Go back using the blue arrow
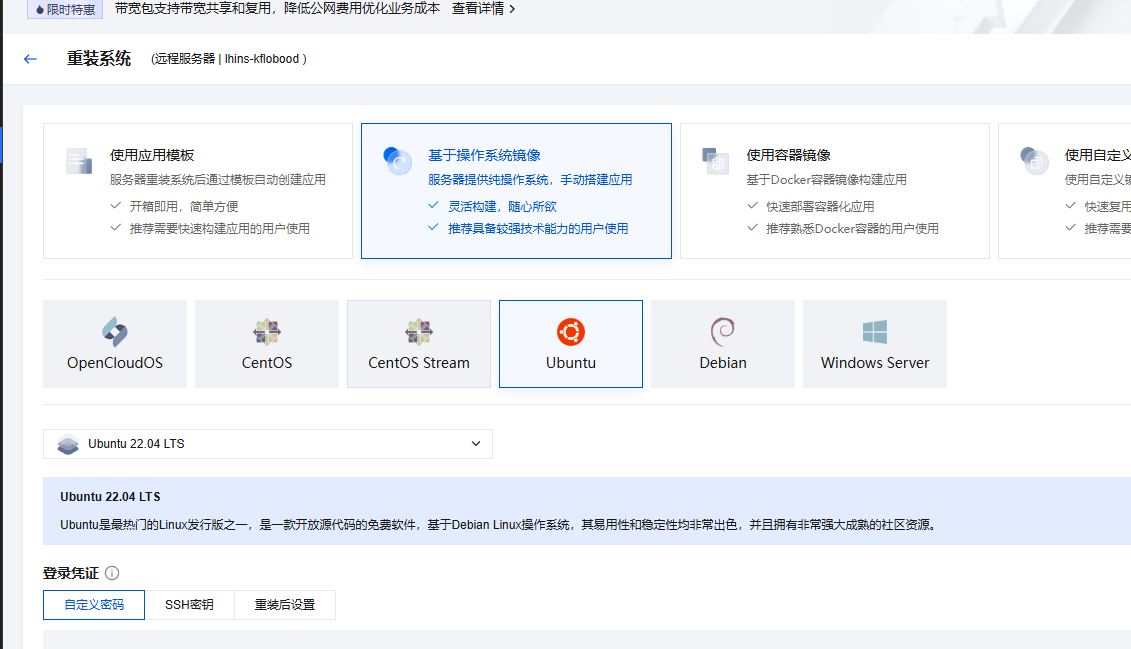Image resolution: width=1131 pixels, height=649 pixels. 30,59
